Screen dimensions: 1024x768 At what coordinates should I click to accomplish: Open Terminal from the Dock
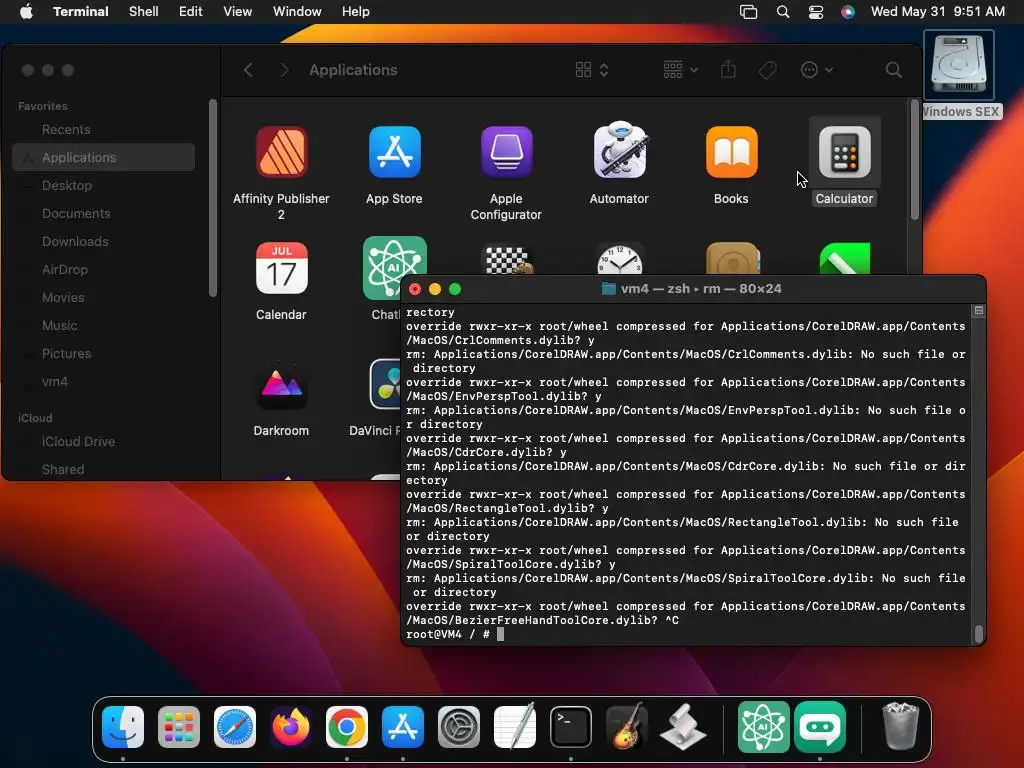(x=571, y=727)
